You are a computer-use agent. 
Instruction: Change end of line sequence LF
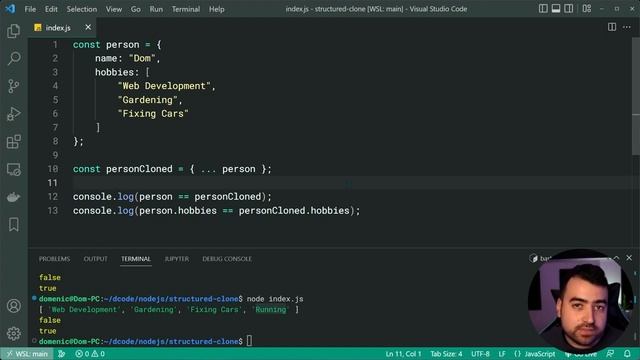pyautogui.click(x=502, y=354)
